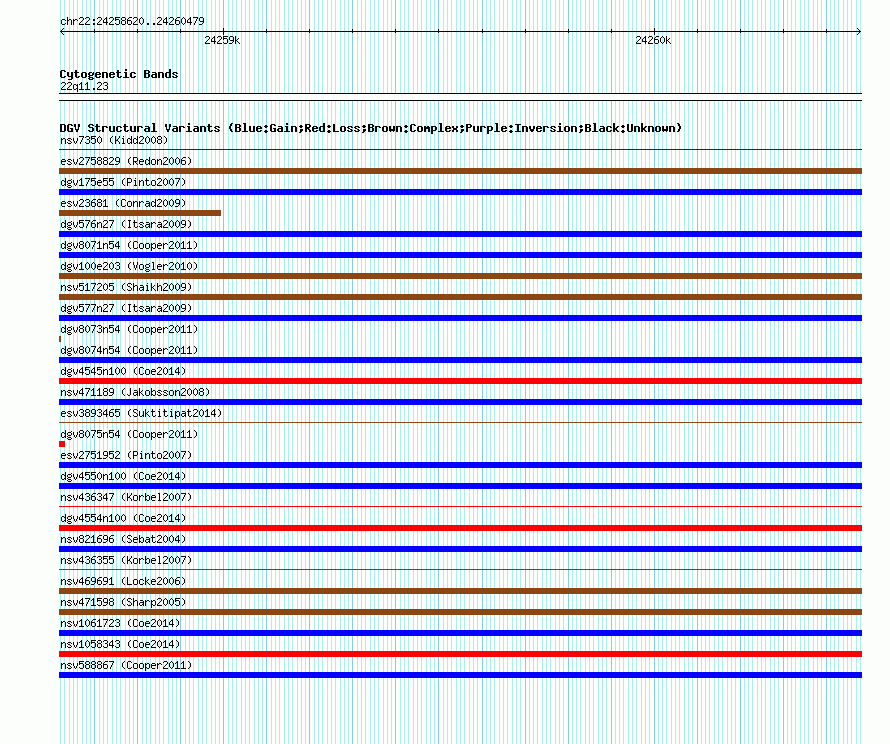Click the left arrow of the chromosome ruler
The width and height of the screenshot is (890, 744).
[x=62, y=32]
